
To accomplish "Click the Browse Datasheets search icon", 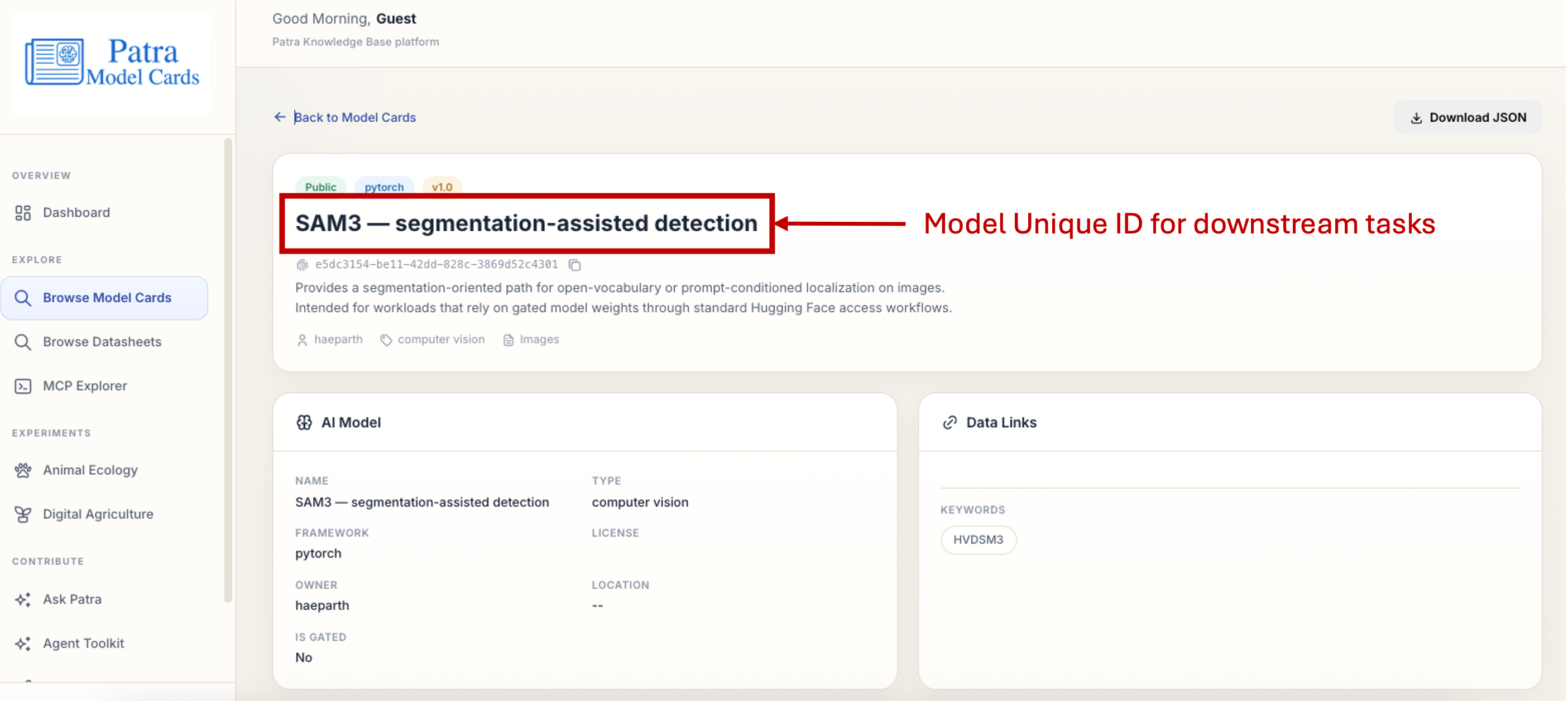I will point(23,342).
